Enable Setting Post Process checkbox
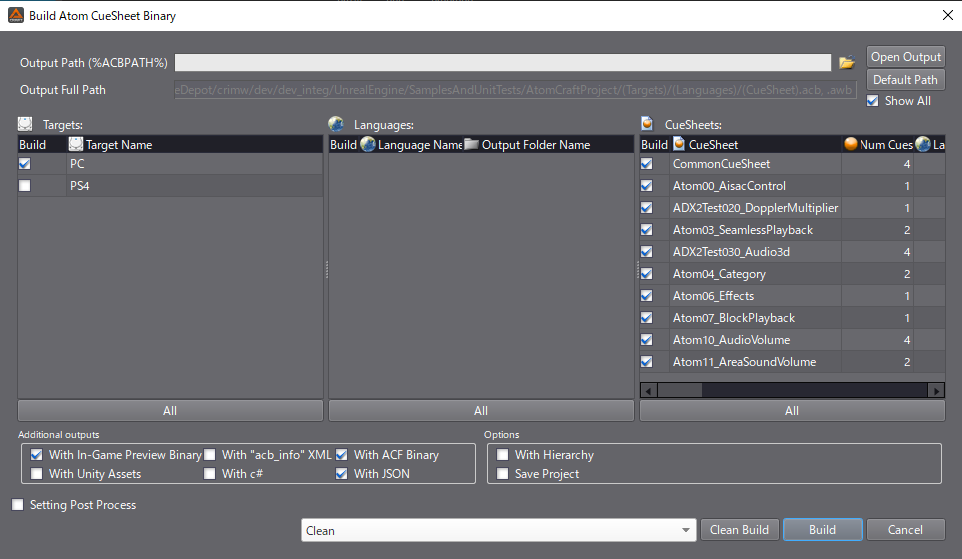This screenshot has height=559, width=962. 18,504
